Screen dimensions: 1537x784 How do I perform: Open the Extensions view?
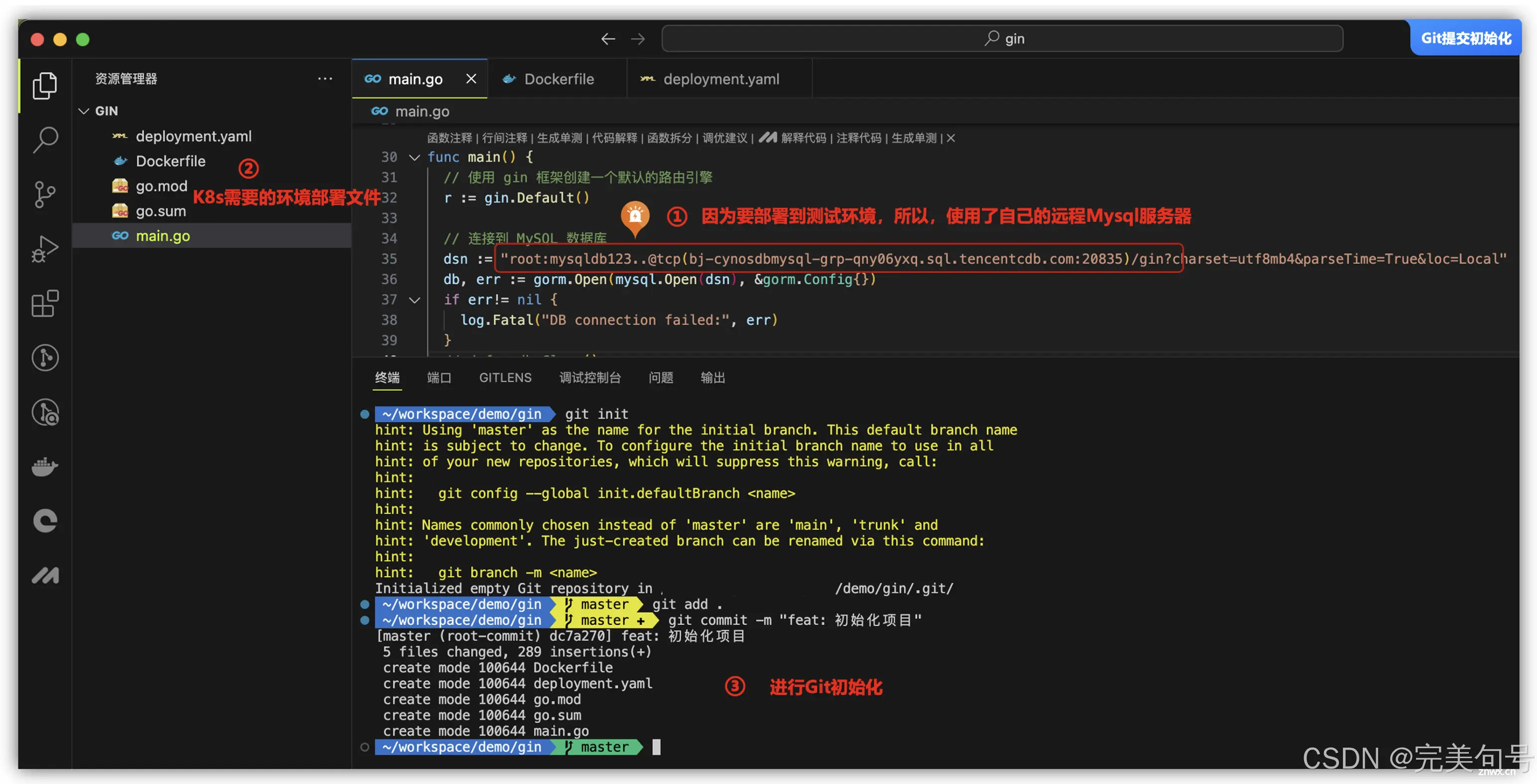click(x=45, y=303)
